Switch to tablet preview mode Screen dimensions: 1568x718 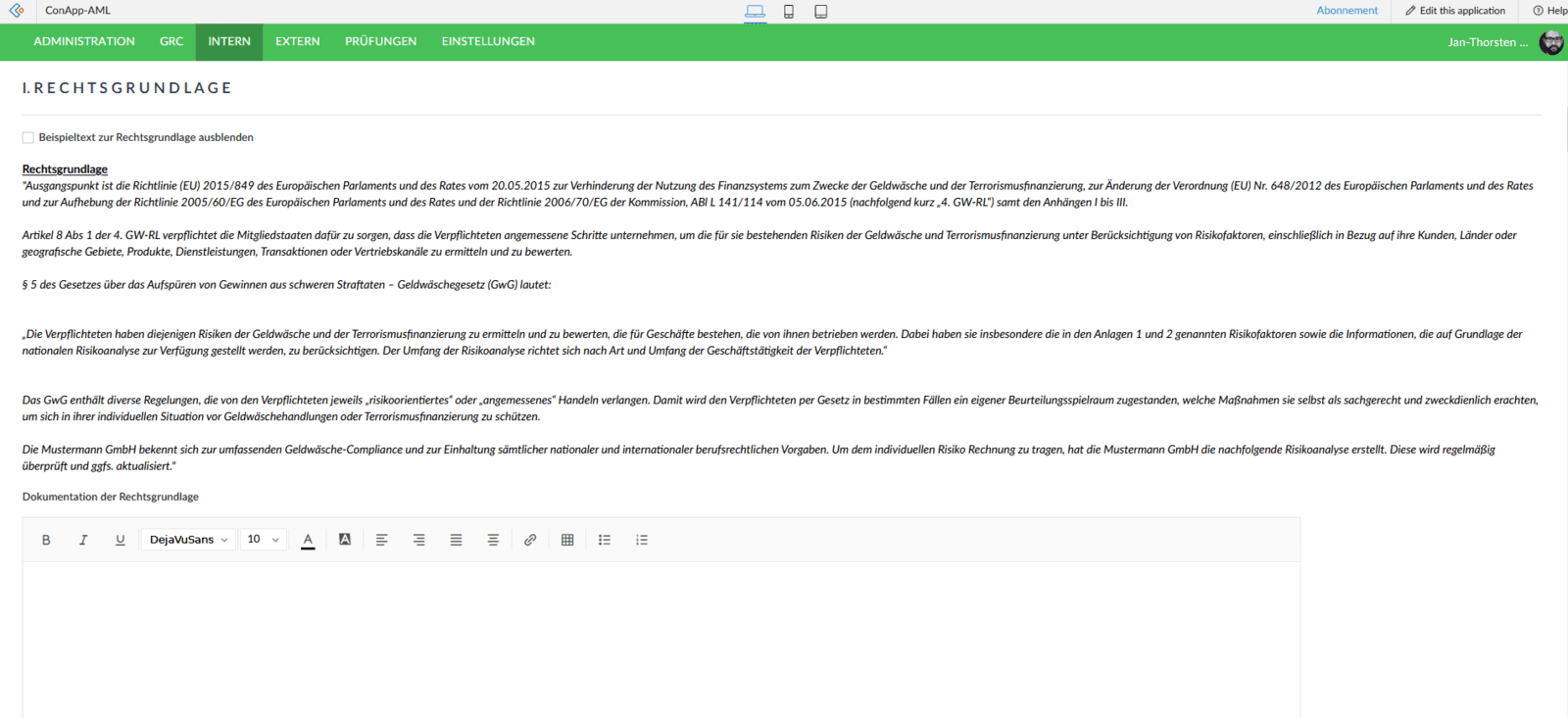tap(821, 12)
